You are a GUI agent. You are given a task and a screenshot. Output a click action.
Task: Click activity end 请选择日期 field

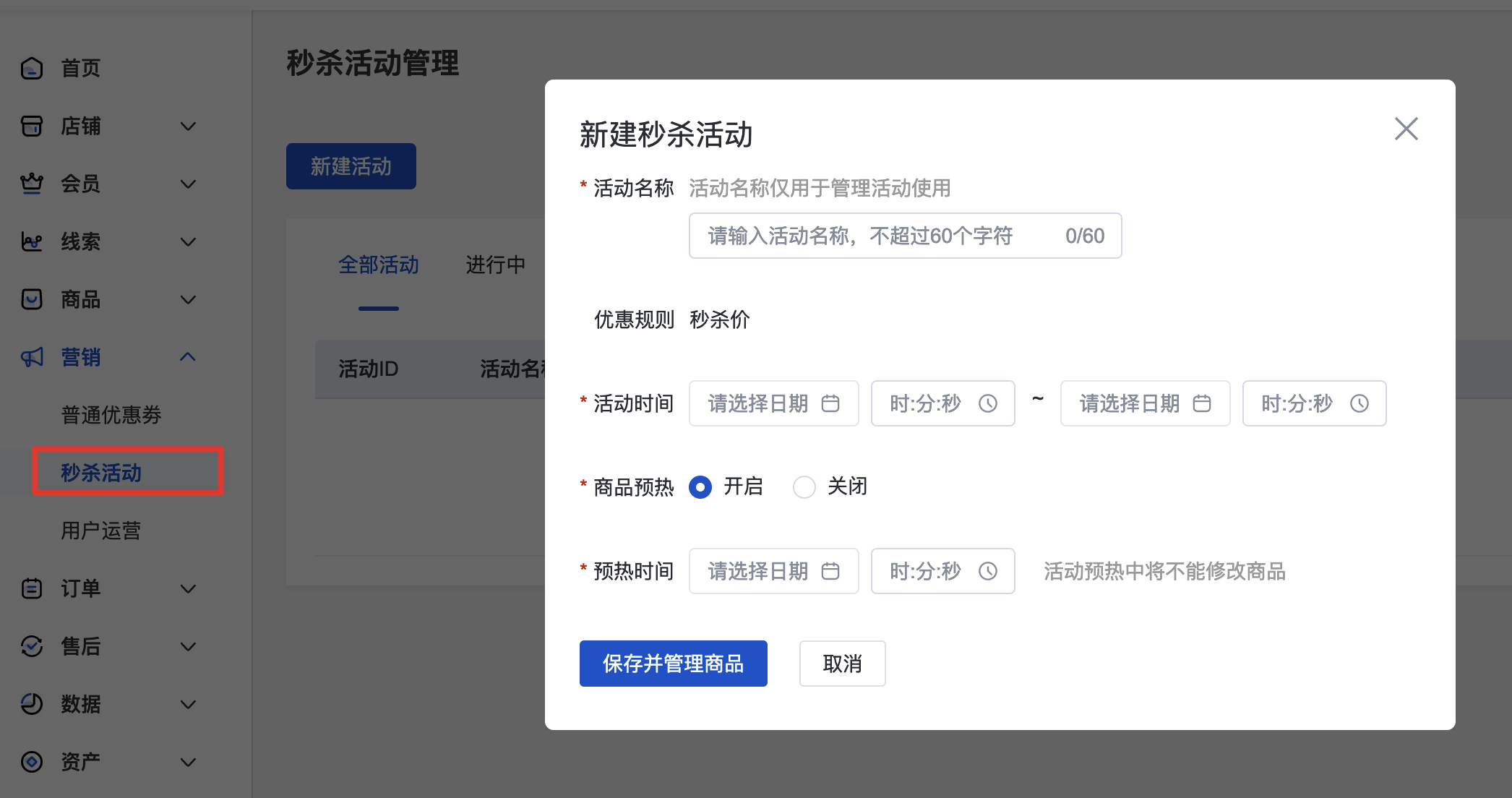[1146, 403]
